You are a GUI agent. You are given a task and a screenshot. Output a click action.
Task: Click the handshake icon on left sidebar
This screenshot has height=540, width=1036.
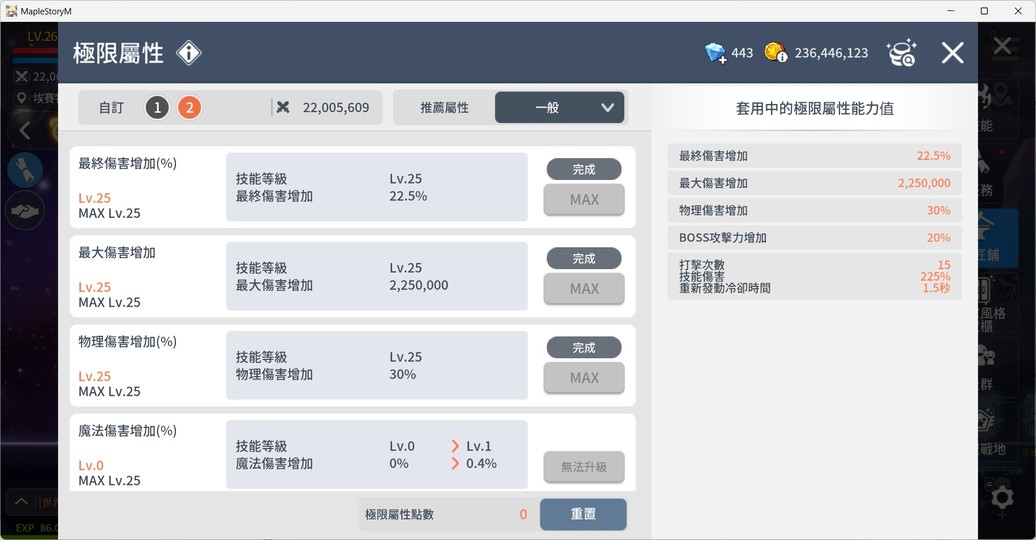25,212
